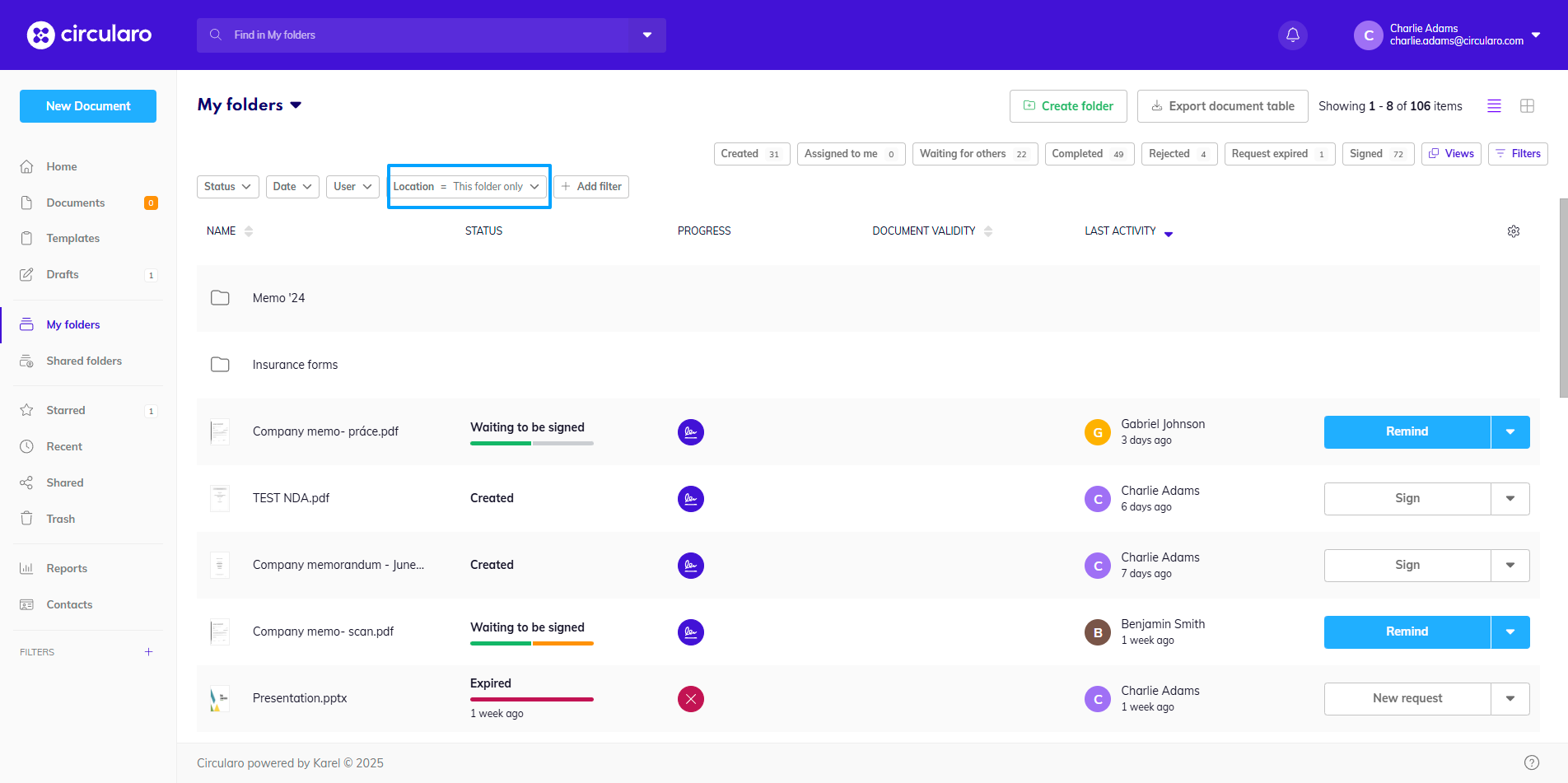Switch to list view layout
The image size is (1568, 783).
coord(1494,106)
